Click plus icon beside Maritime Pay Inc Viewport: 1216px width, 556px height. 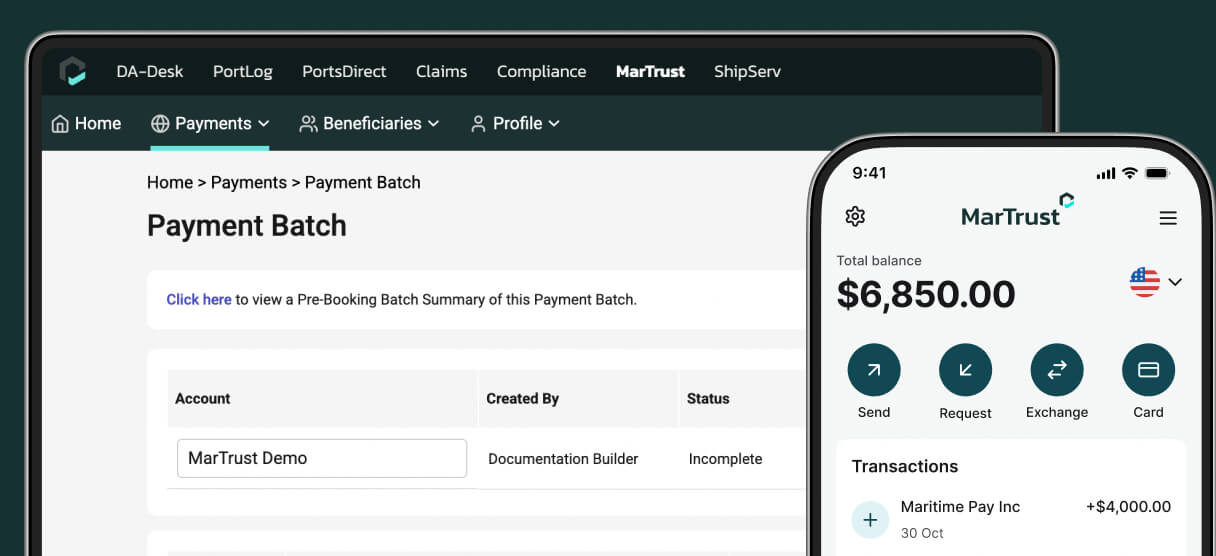pyautogui.click(x=869, y=520)
